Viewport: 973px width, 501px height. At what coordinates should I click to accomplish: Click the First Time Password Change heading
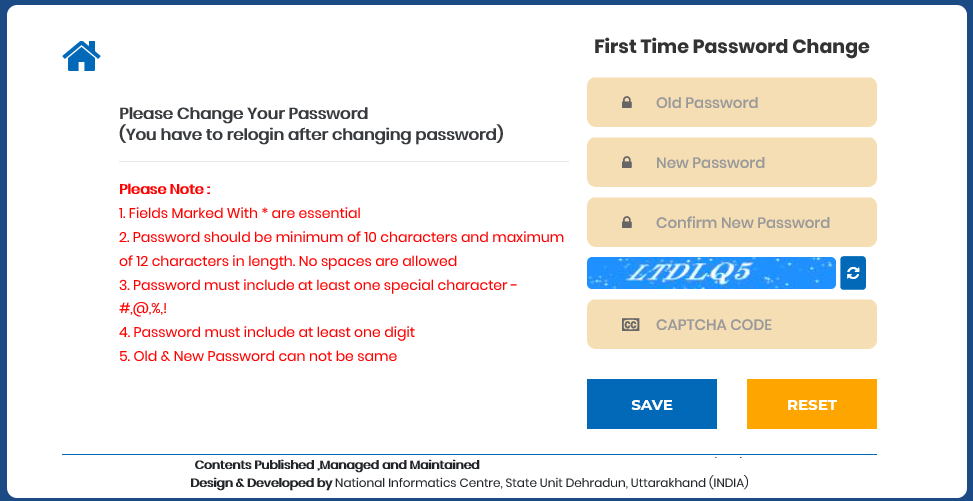(731, 46)
